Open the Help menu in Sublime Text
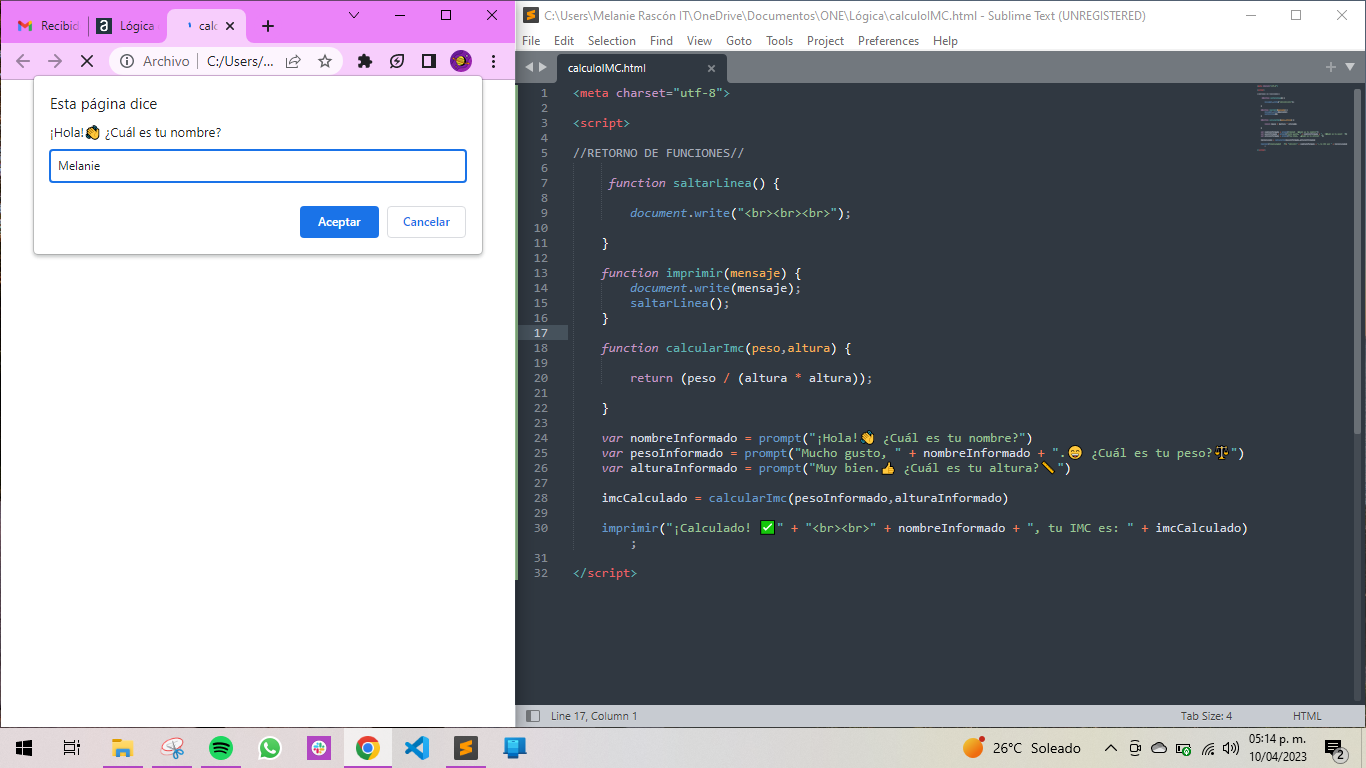 (945, 41)
